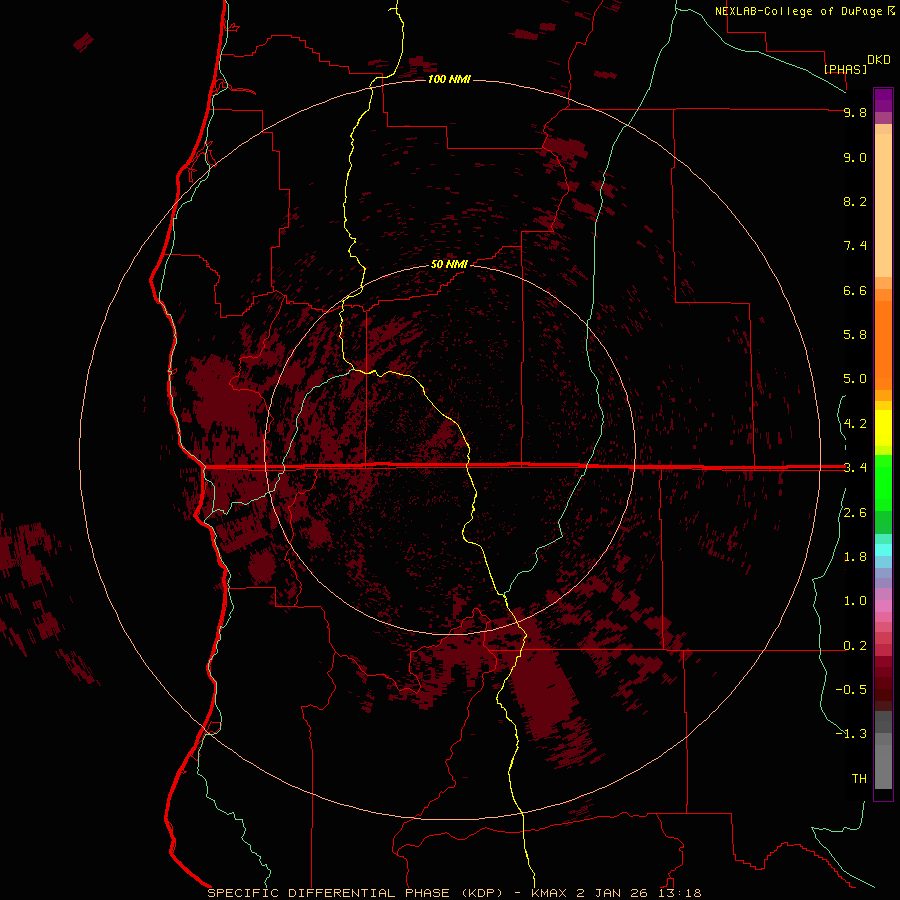This screenshot has width=900, height=900.
Task: Click the 1.0 scale value
Action: point(855,601)
